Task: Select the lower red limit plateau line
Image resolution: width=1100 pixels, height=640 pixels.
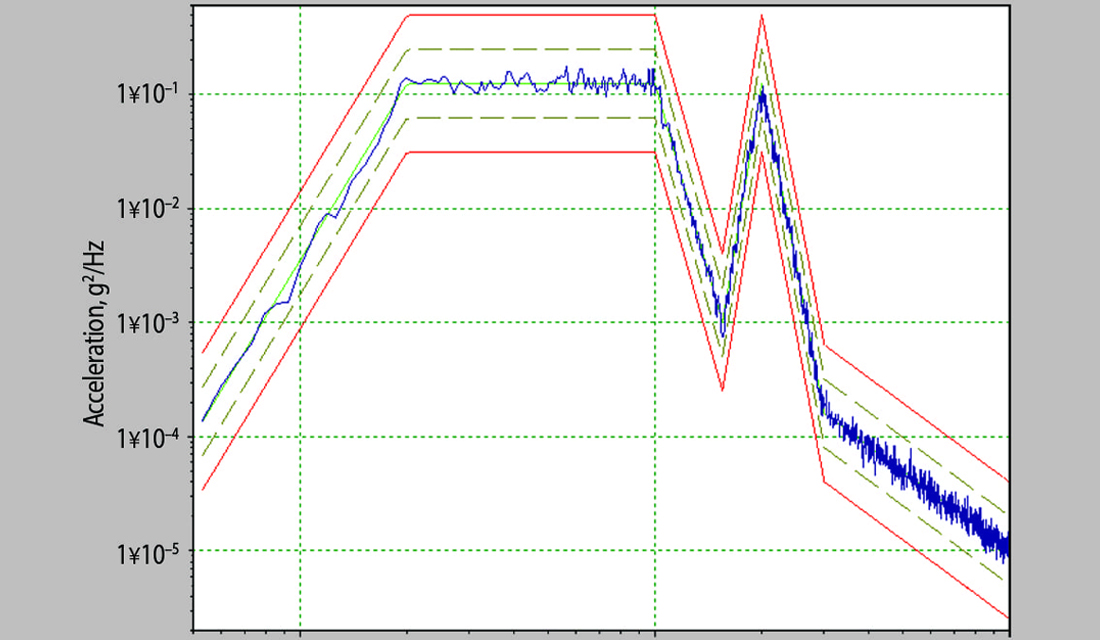Action: pyautogui.click(x=530, y=152)
